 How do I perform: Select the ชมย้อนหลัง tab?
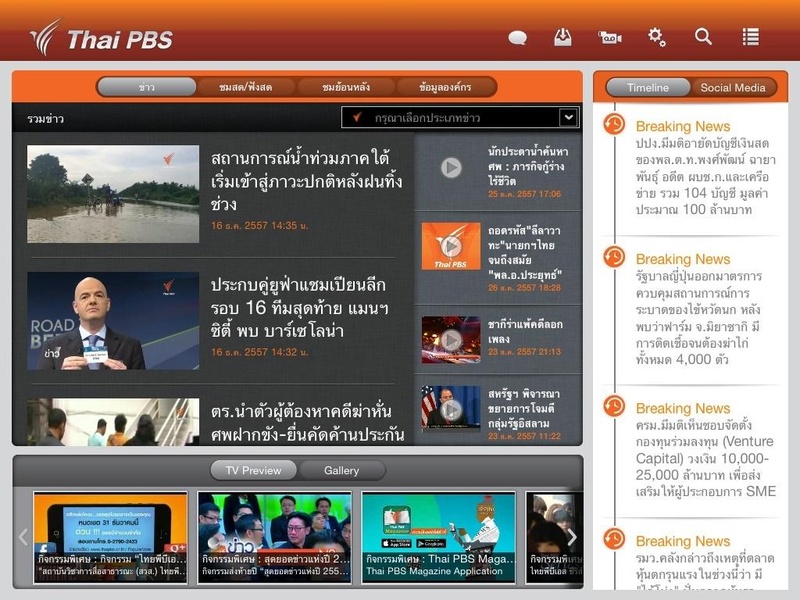(346, 87)
